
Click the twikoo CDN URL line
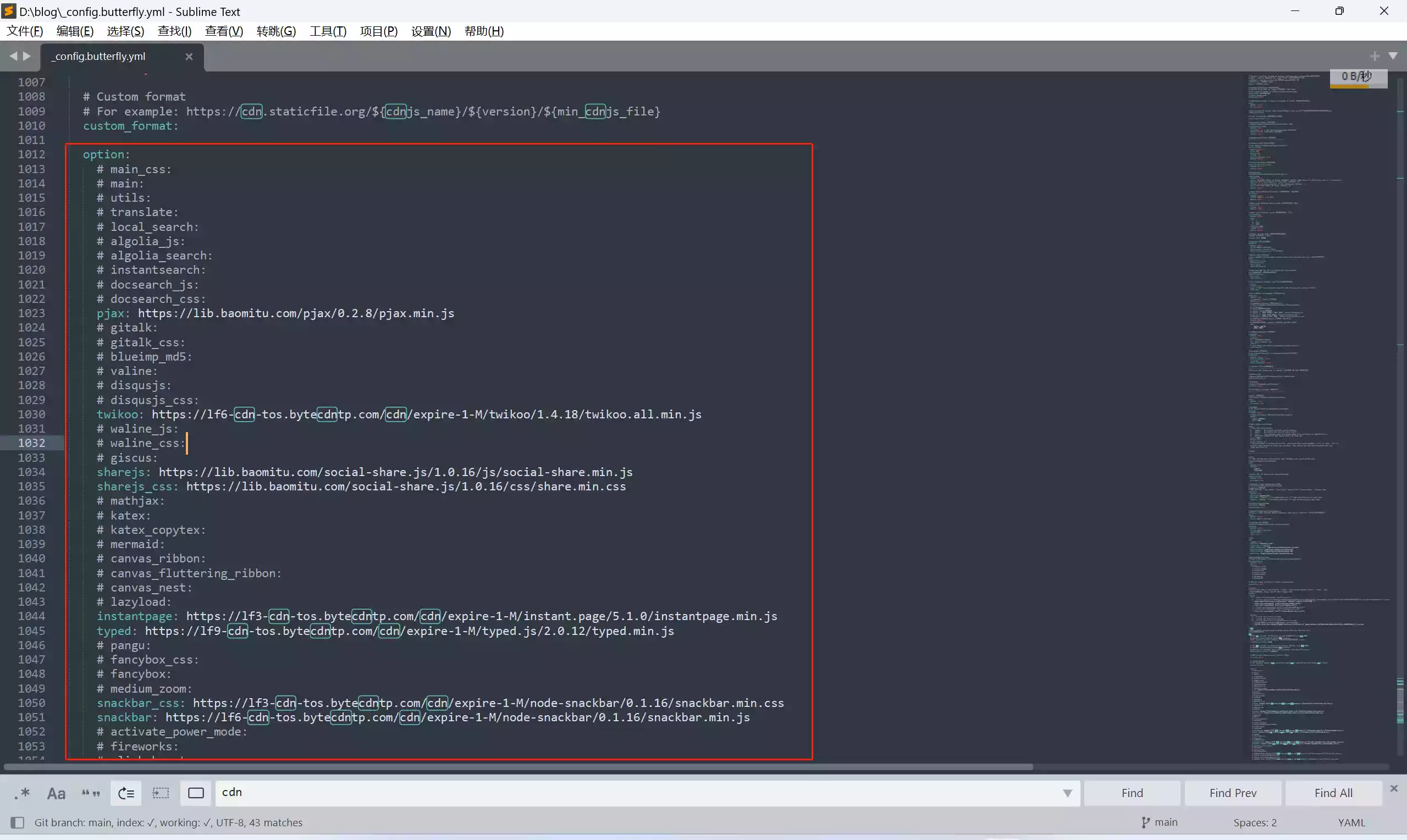[x=399, y=415]
